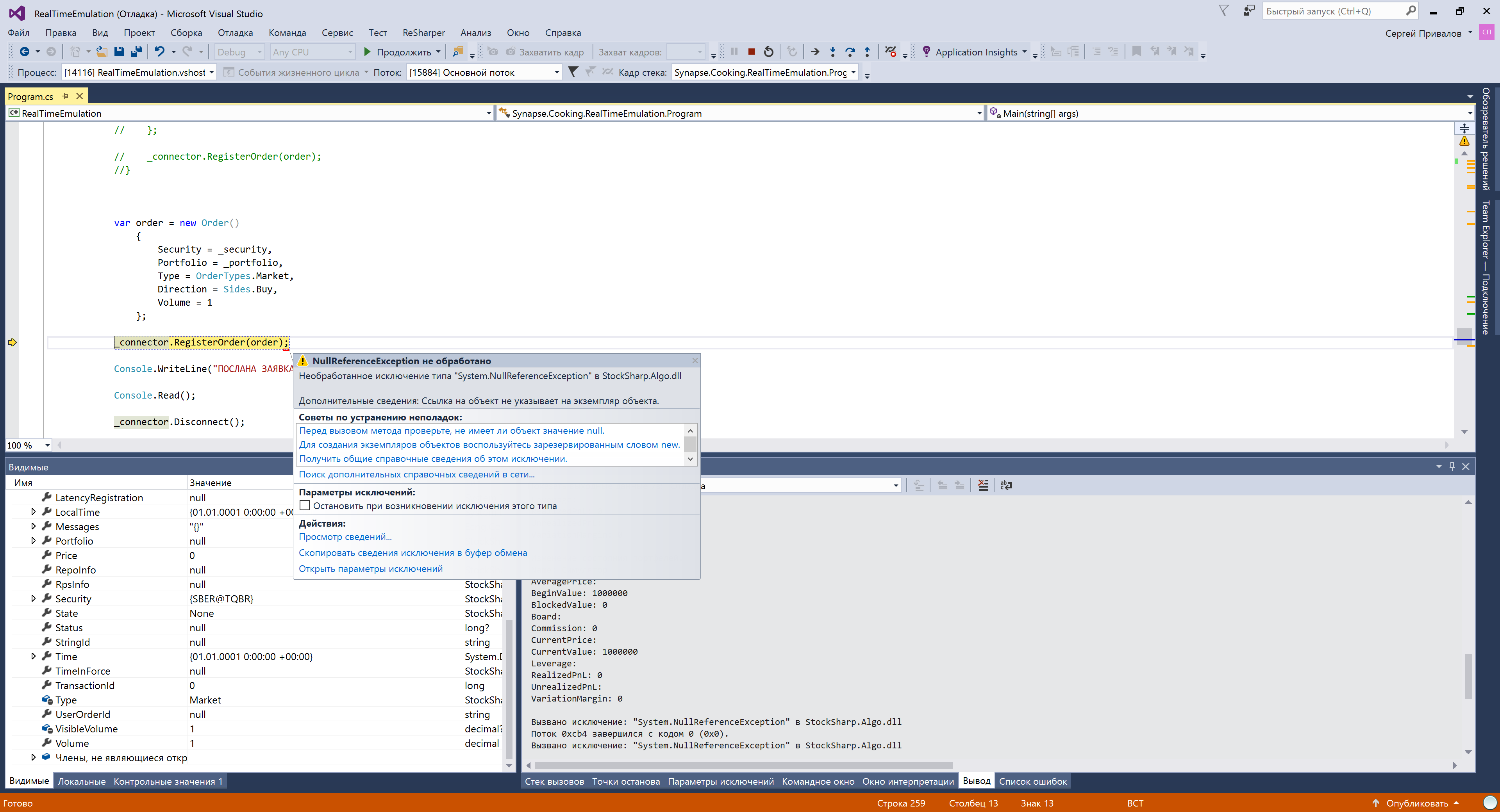Pin the Output panel
The width and height of the screenshot is (1500, 812).
pyautogui.click(x=1452, y=466)
